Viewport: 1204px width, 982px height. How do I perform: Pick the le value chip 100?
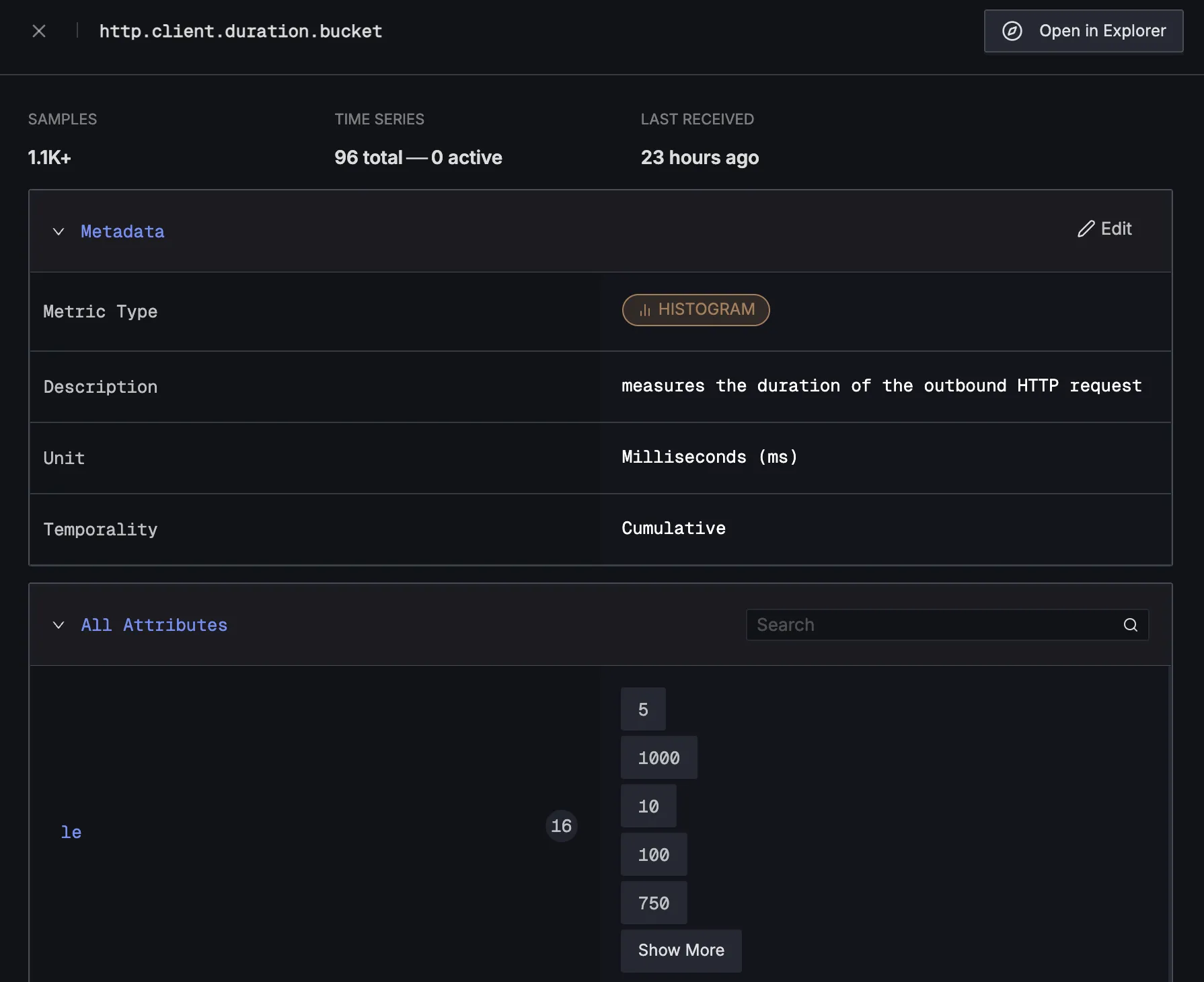pyautogui.click(x=653, y=854)
